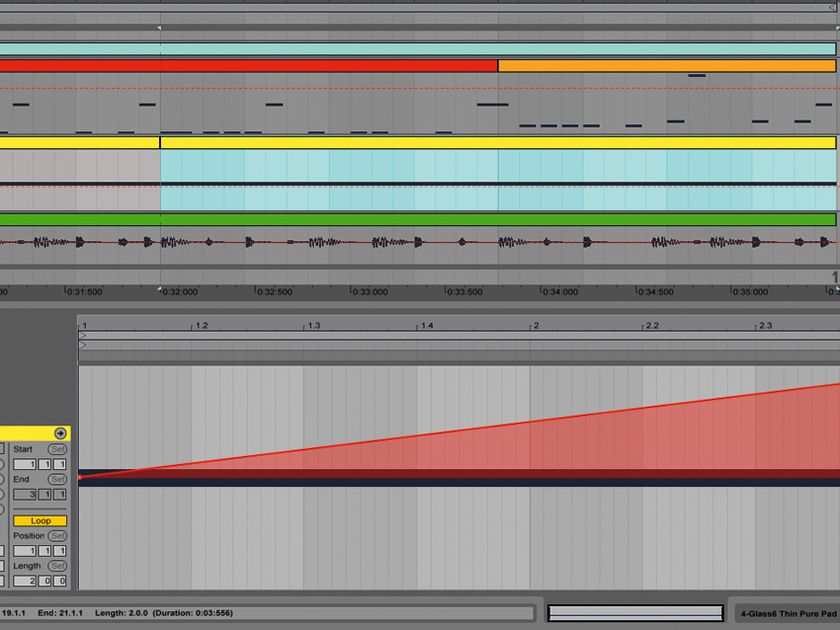This screenshot has height=630, width=840.
Task: Select the green clip in the arrangement
Action: 400,215
